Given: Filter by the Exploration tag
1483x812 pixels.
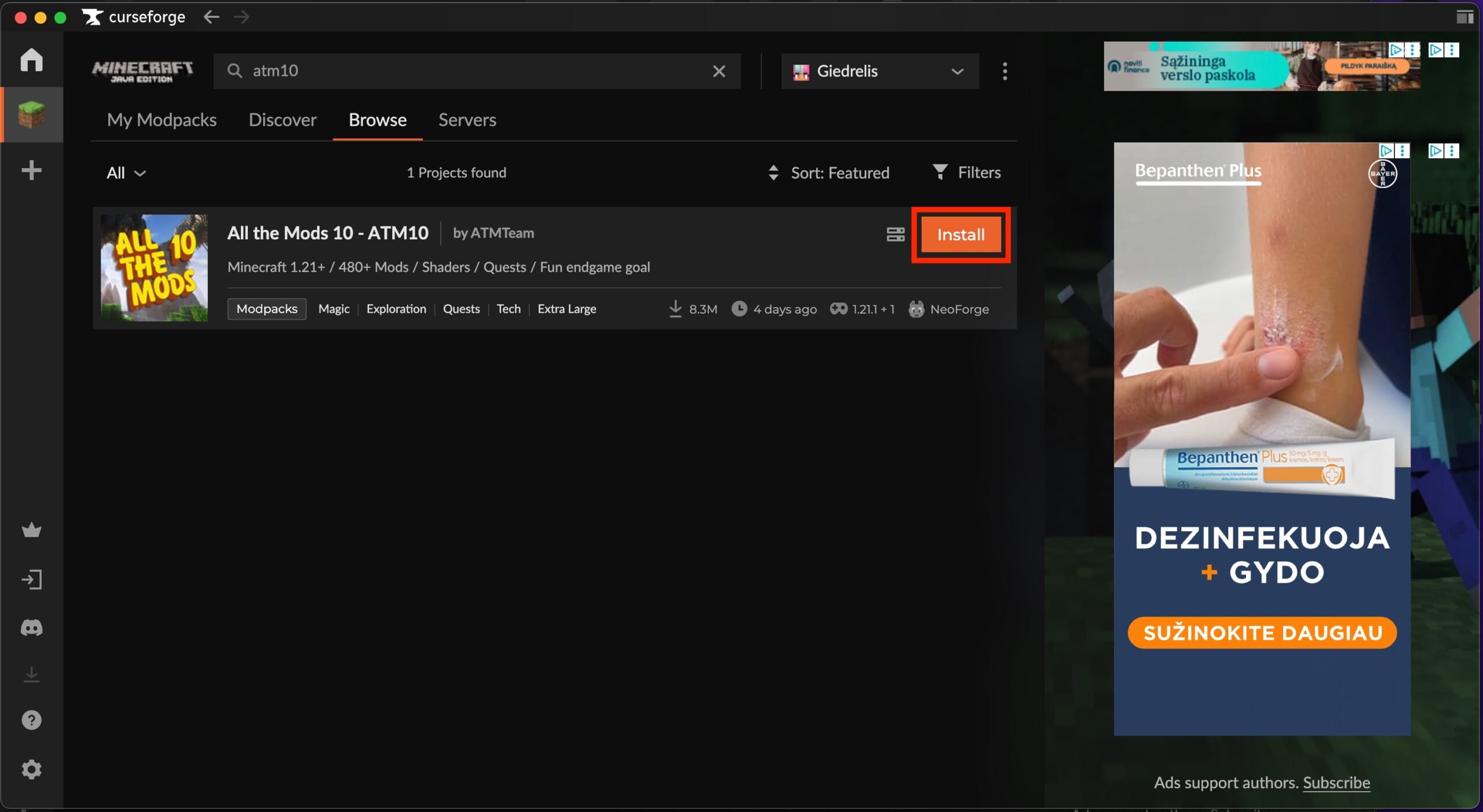Looking at the screenshot, I should click(x=396, y=309).
